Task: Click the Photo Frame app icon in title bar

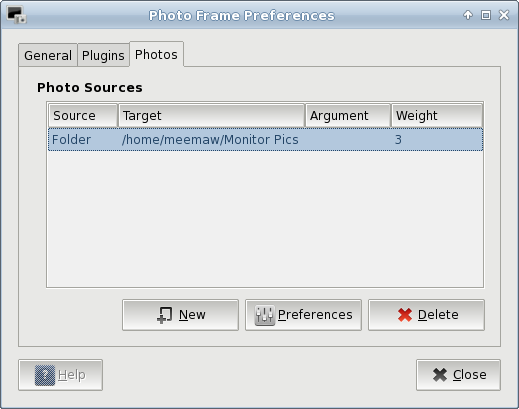Action: point(17,15)
